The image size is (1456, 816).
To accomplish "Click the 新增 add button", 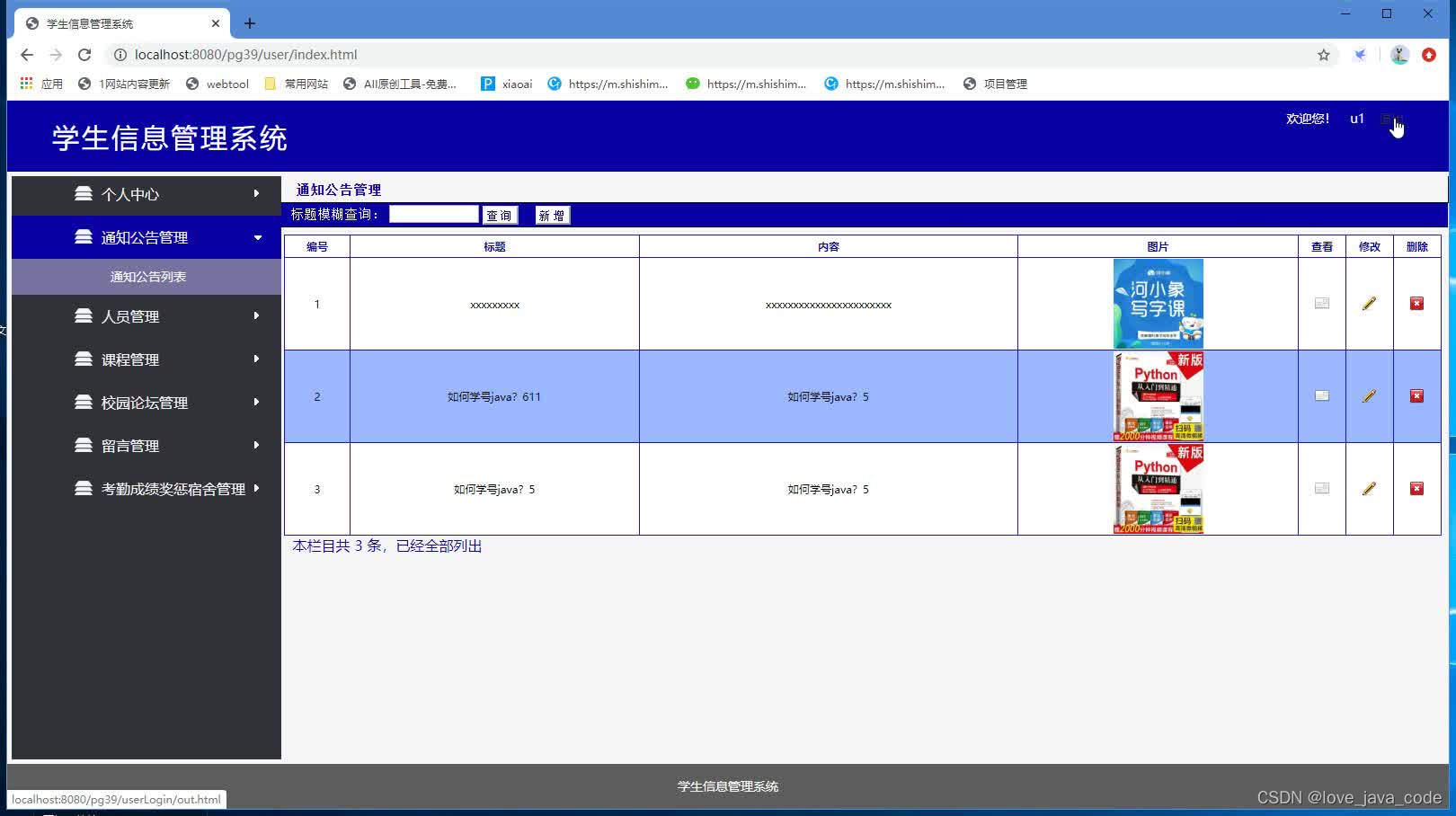I will [551, 214].
